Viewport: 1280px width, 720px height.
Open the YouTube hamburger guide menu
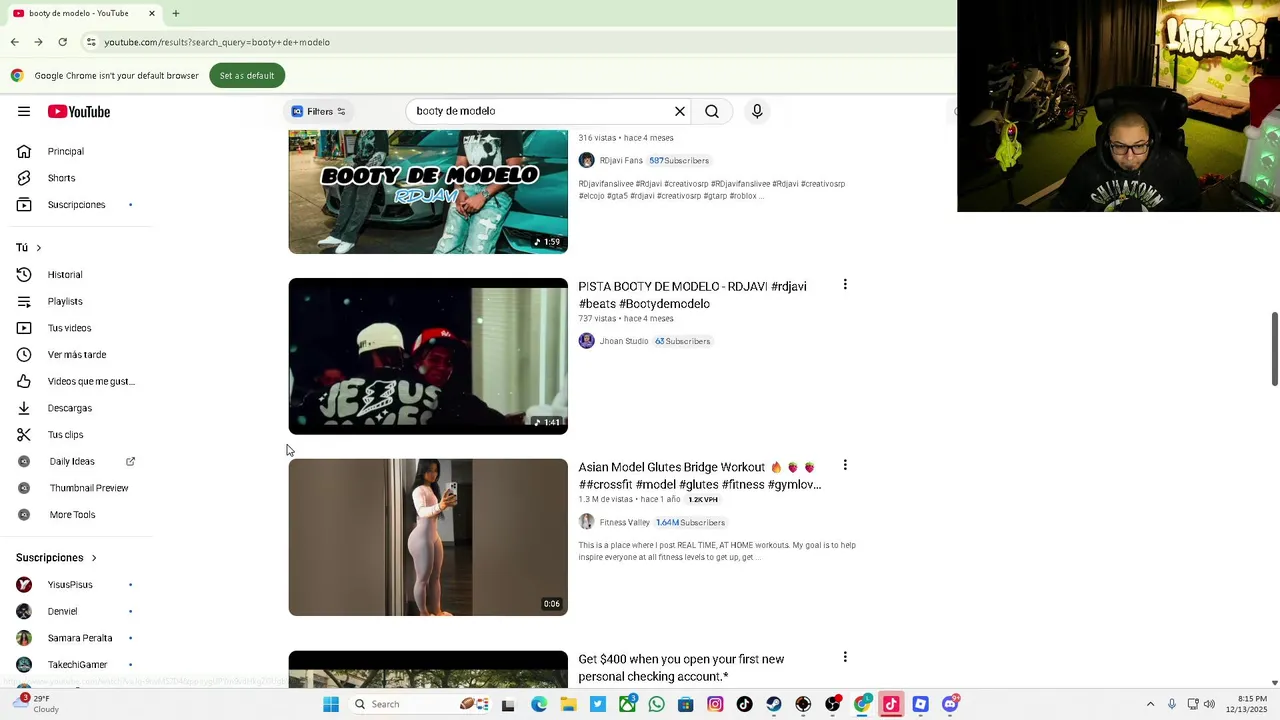click(24, 111)
